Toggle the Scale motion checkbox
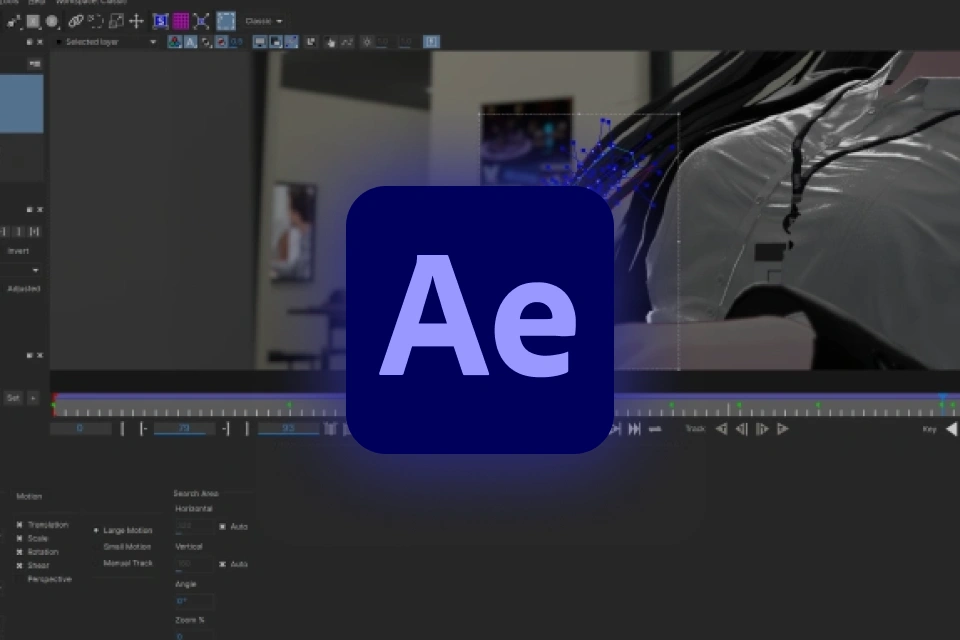960x640 pixels. click(x=20, y=538)
